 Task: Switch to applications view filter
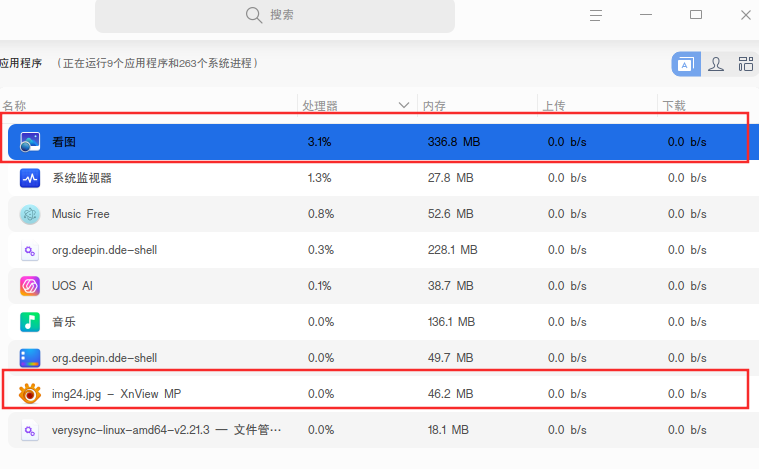point(686,64)
